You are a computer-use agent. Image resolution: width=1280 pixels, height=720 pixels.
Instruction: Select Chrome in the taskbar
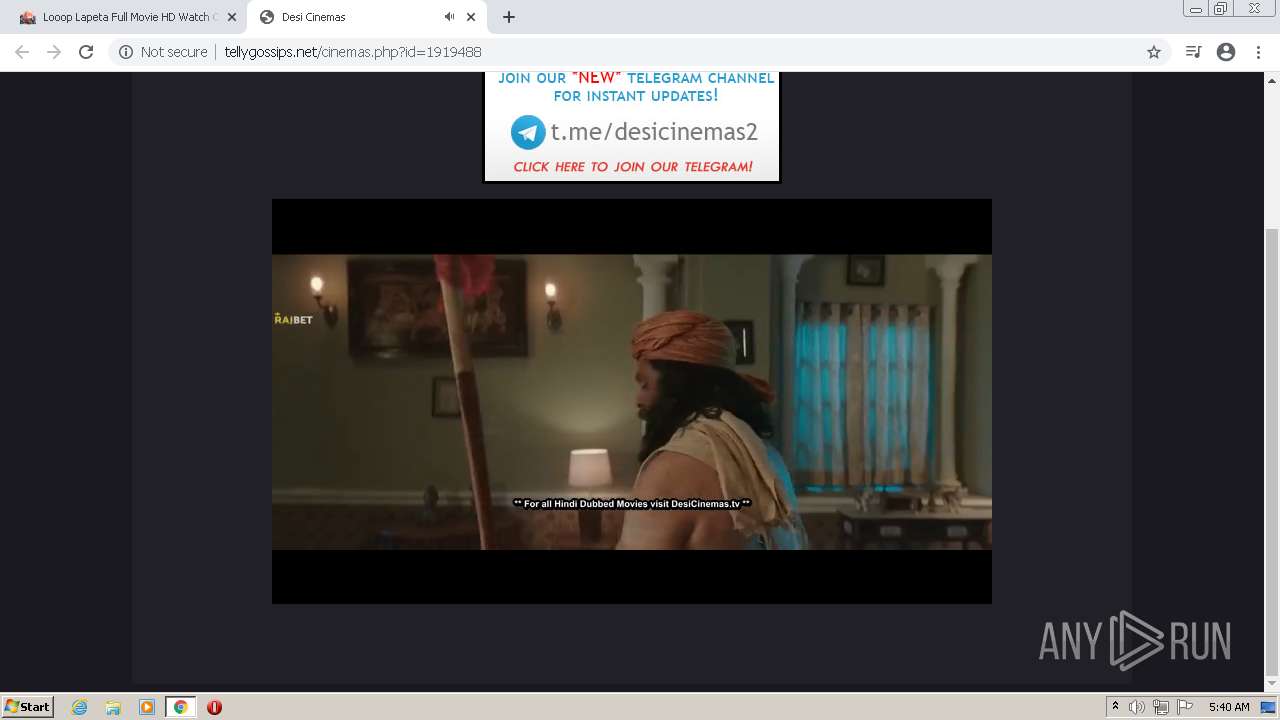pos(180,707)
